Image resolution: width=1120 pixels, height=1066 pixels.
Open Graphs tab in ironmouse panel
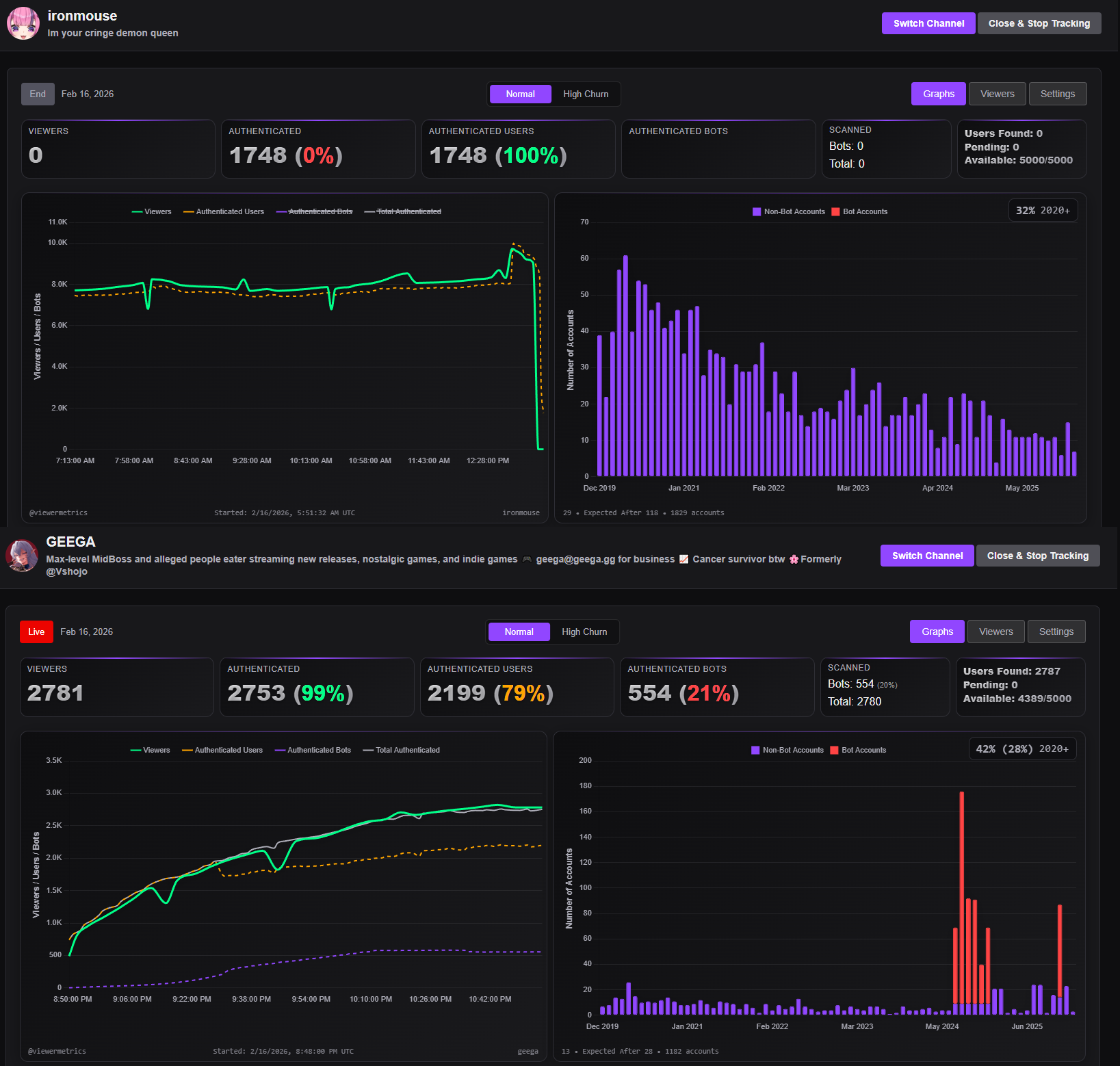[938, 94]
